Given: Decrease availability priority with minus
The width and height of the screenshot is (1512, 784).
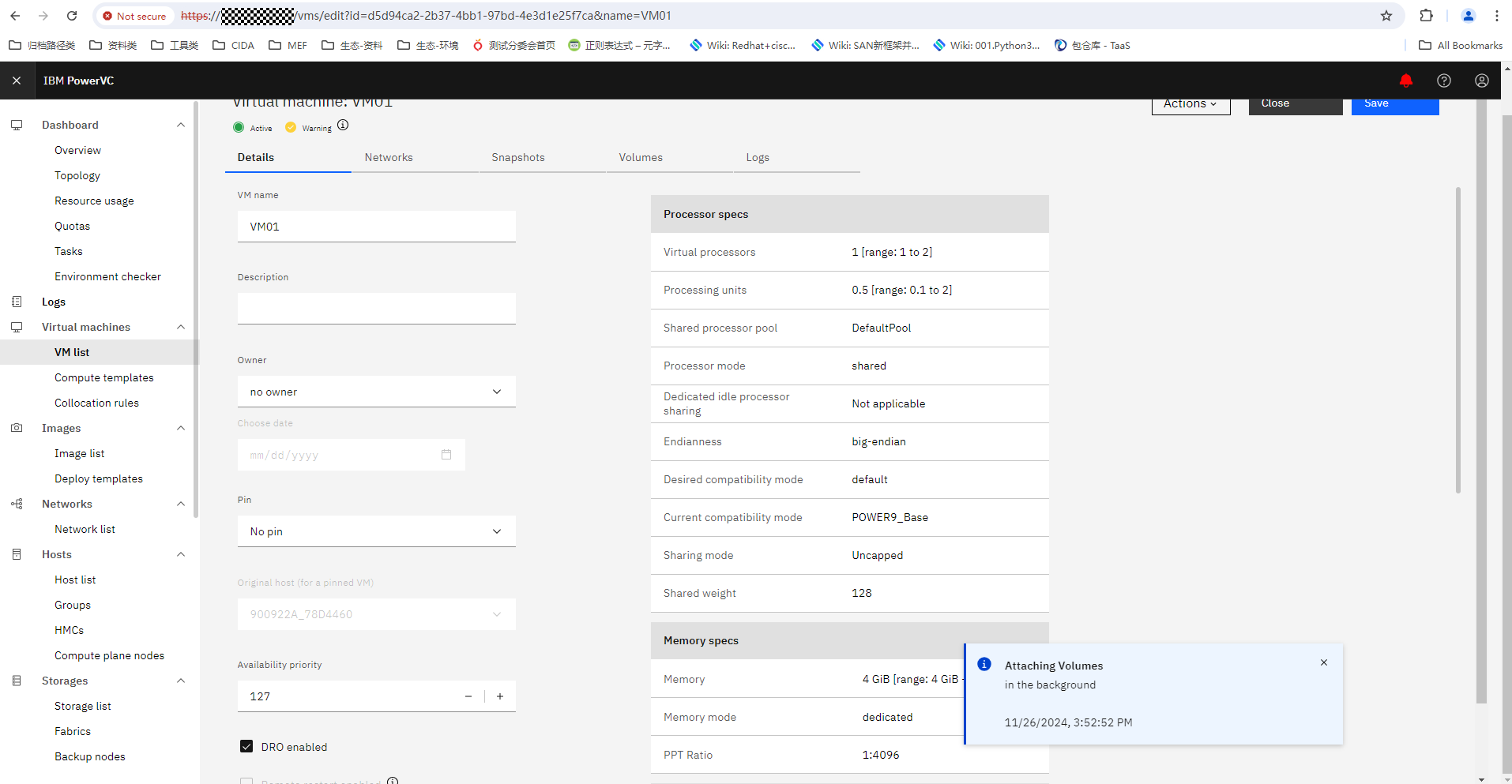Looking at the screenshot, I should (468, 696).
